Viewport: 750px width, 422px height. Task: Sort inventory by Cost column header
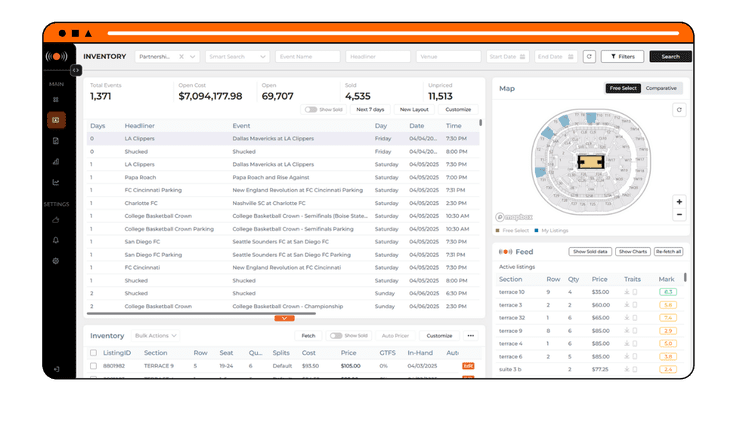[x=309, y=353]
